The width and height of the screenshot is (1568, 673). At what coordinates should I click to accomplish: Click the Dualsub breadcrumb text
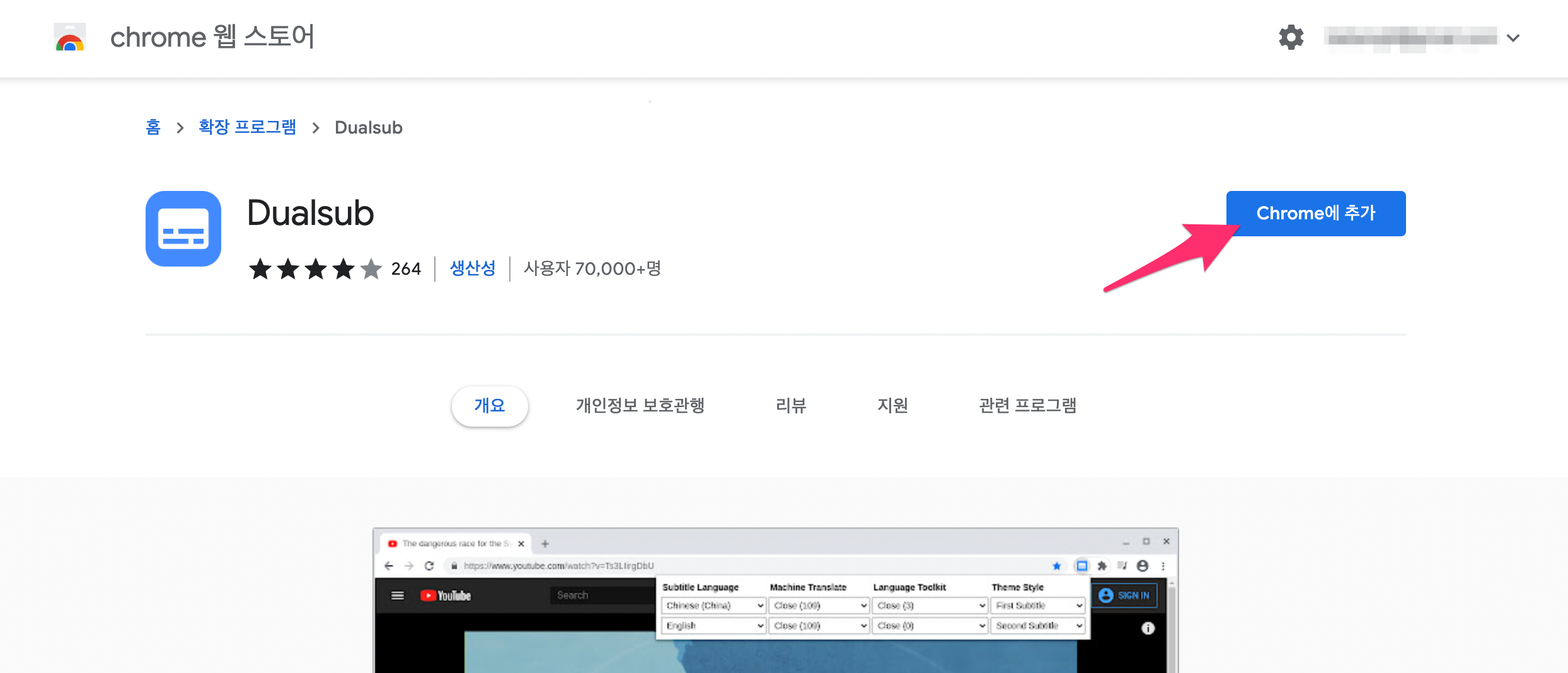pos(369,127)
